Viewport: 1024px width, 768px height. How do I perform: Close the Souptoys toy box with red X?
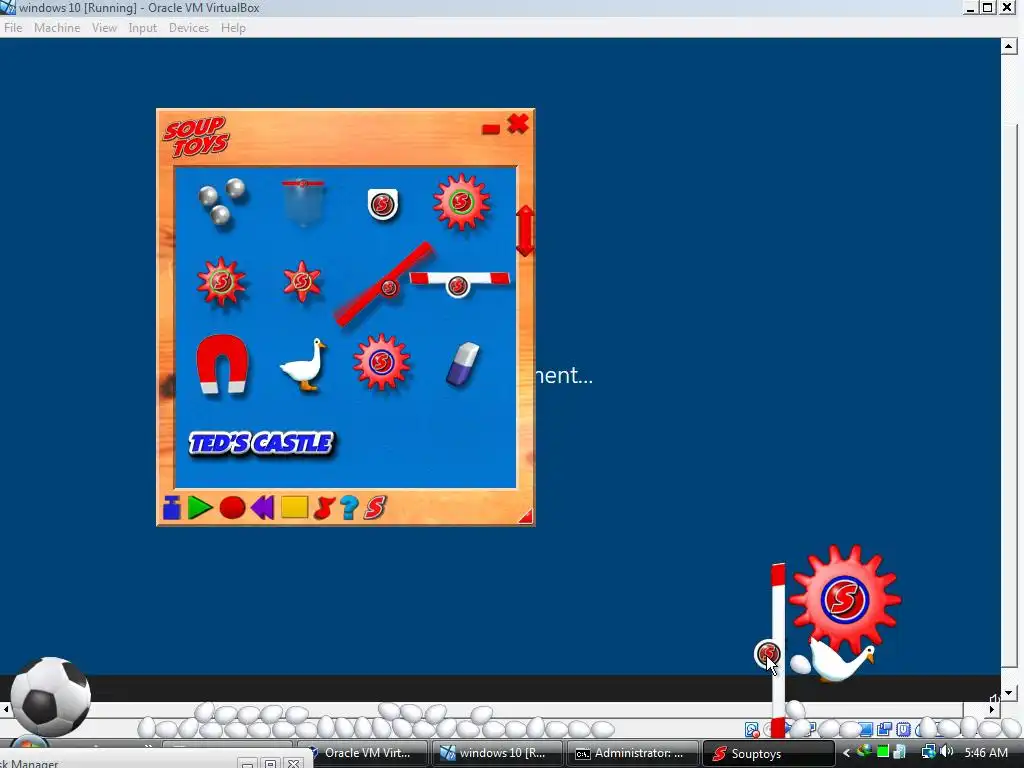518,123
